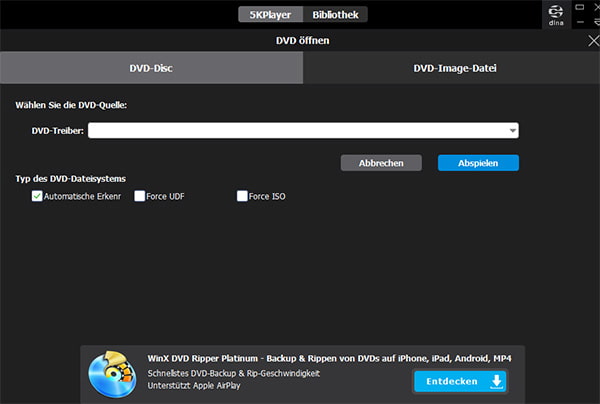Click 'Wählen Sie die DVD-Quelle:' text
Viewport: 600px width, 404px height.
click(x=71, y=105)
